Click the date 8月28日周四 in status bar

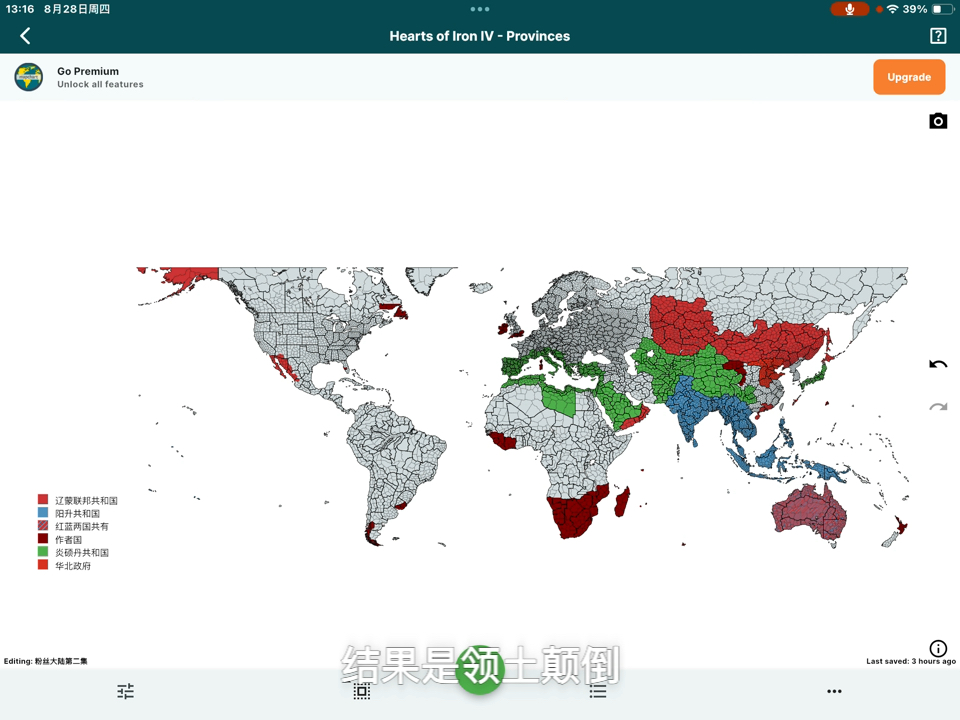(77, 9)
